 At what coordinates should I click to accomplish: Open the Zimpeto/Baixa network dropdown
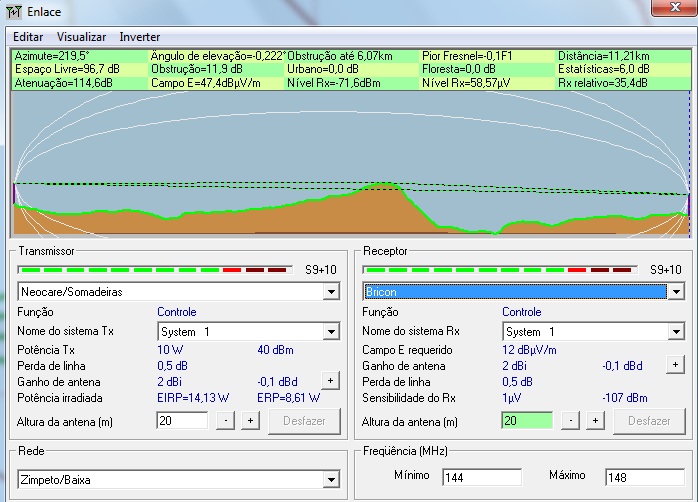(x=331, y=480)
